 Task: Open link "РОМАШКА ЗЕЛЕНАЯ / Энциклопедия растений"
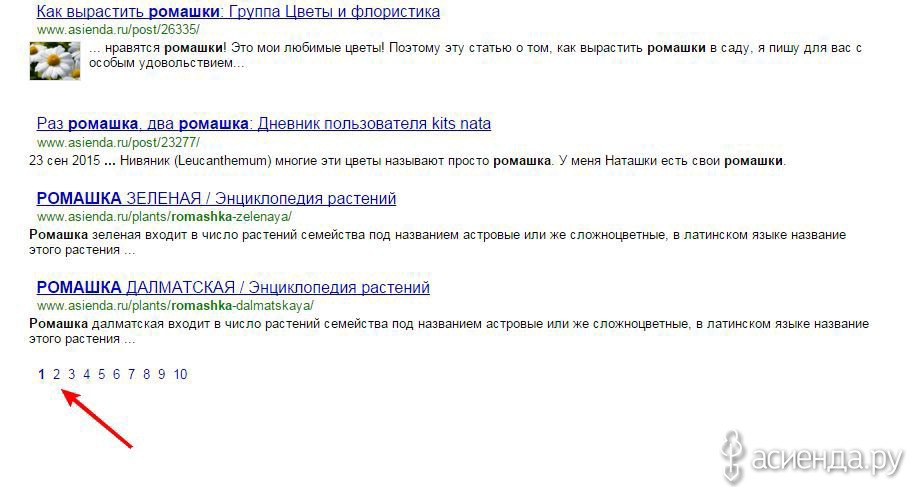tap(216, 199)
